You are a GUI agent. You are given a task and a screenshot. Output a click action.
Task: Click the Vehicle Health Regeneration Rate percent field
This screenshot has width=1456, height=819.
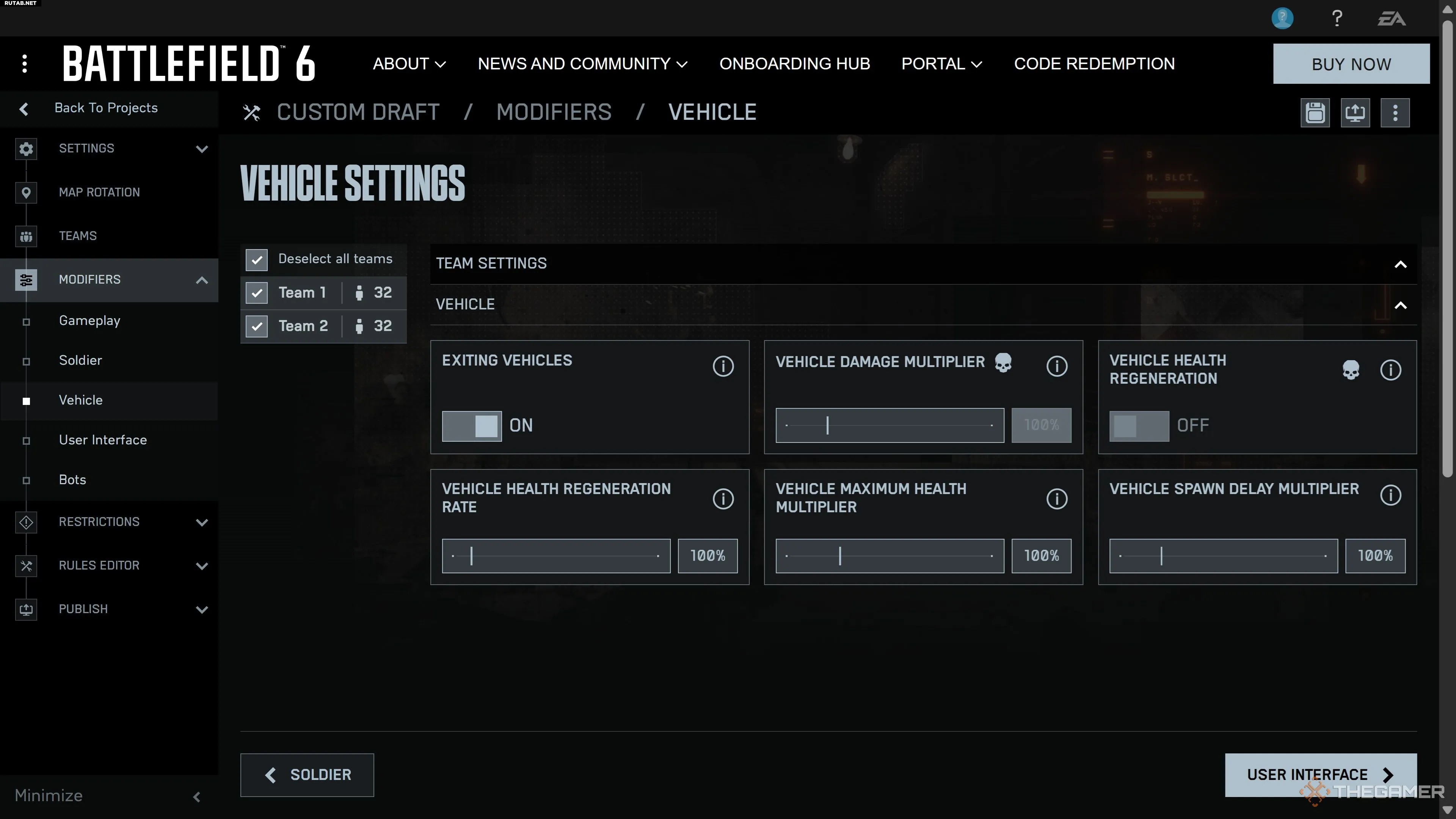[x=707, y=555]
